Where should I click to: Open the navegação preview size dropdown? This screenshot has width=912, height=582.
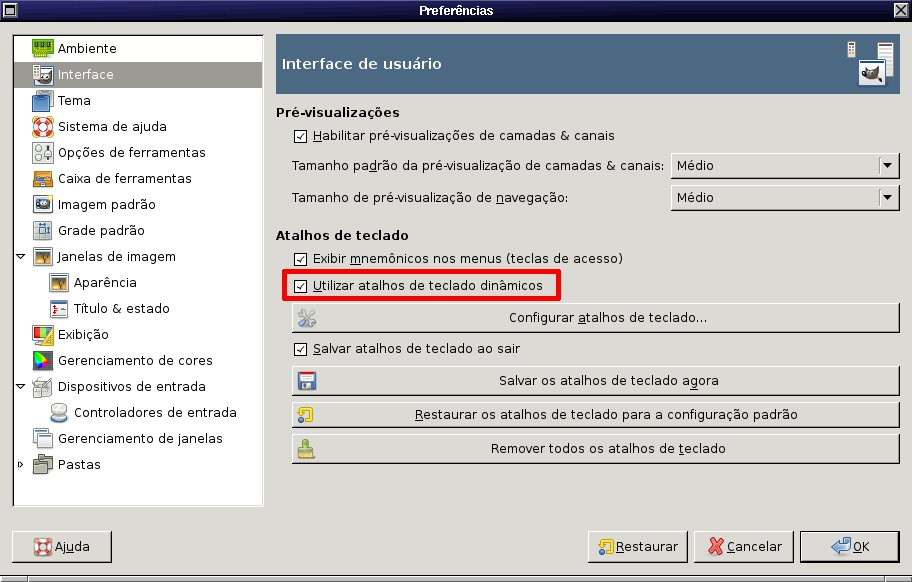click(785, 198)
